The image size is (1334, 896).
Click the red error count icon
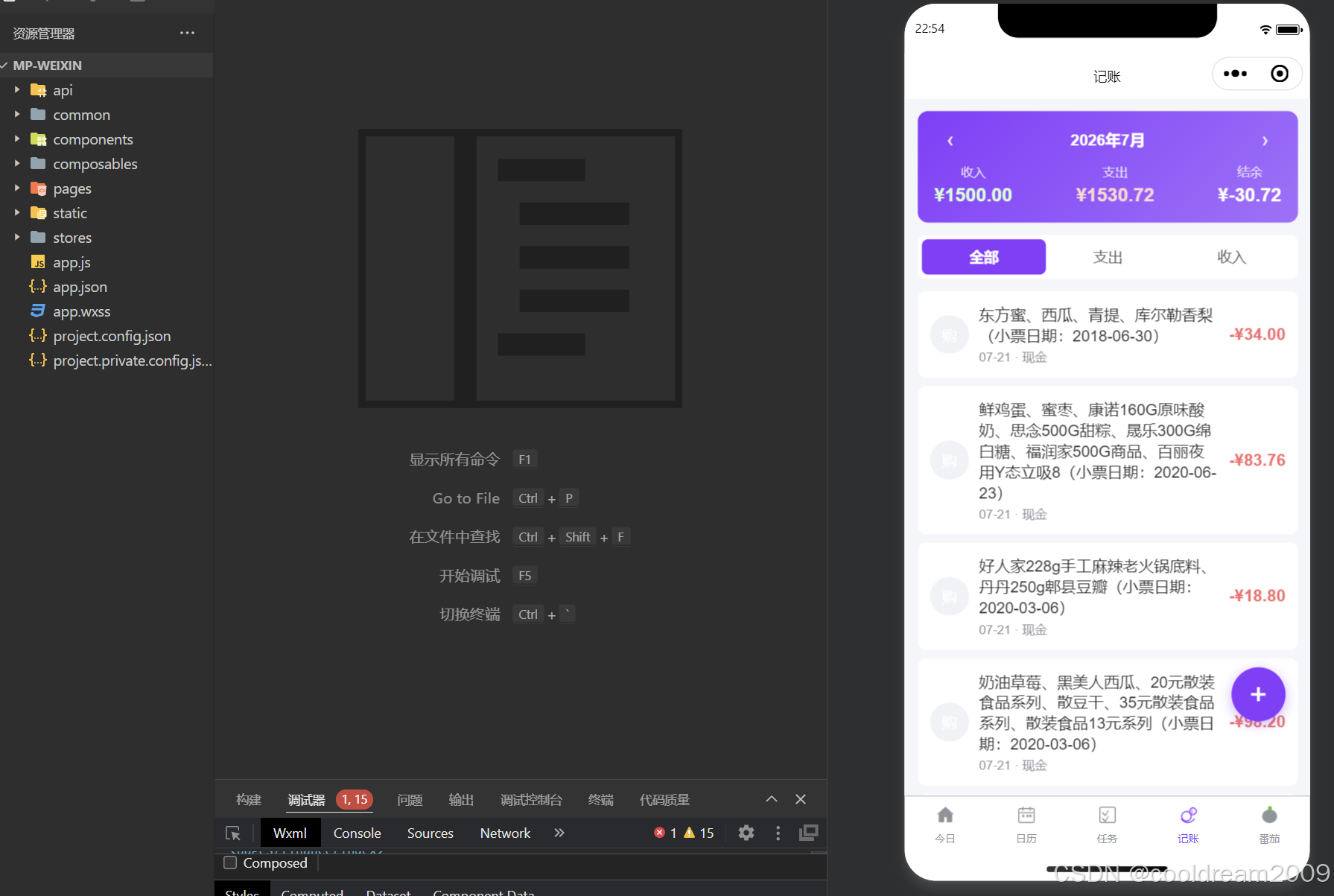click(x=659, y=833)
